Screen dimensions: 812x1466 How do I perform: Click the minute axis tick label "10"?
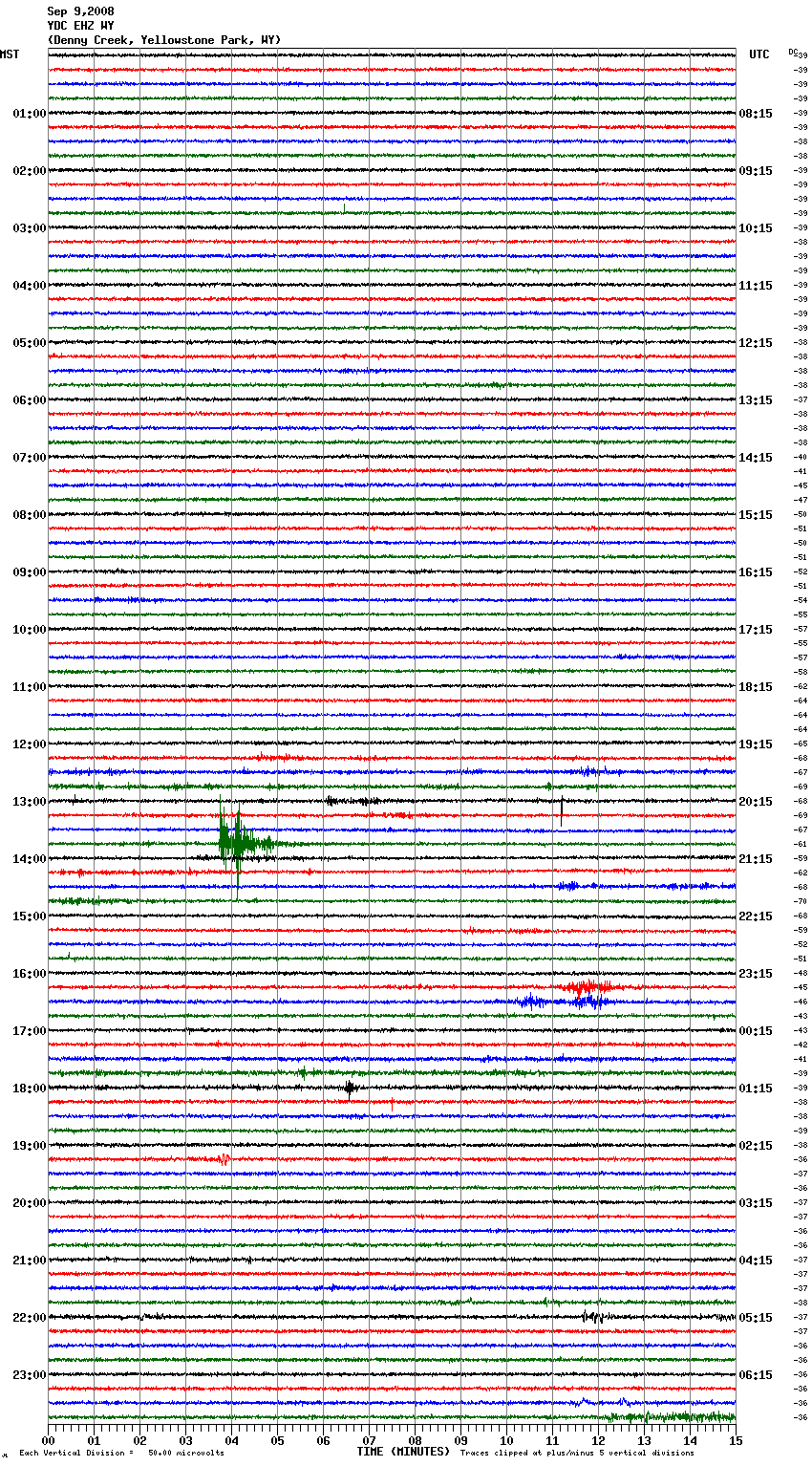coord(506,1440)
